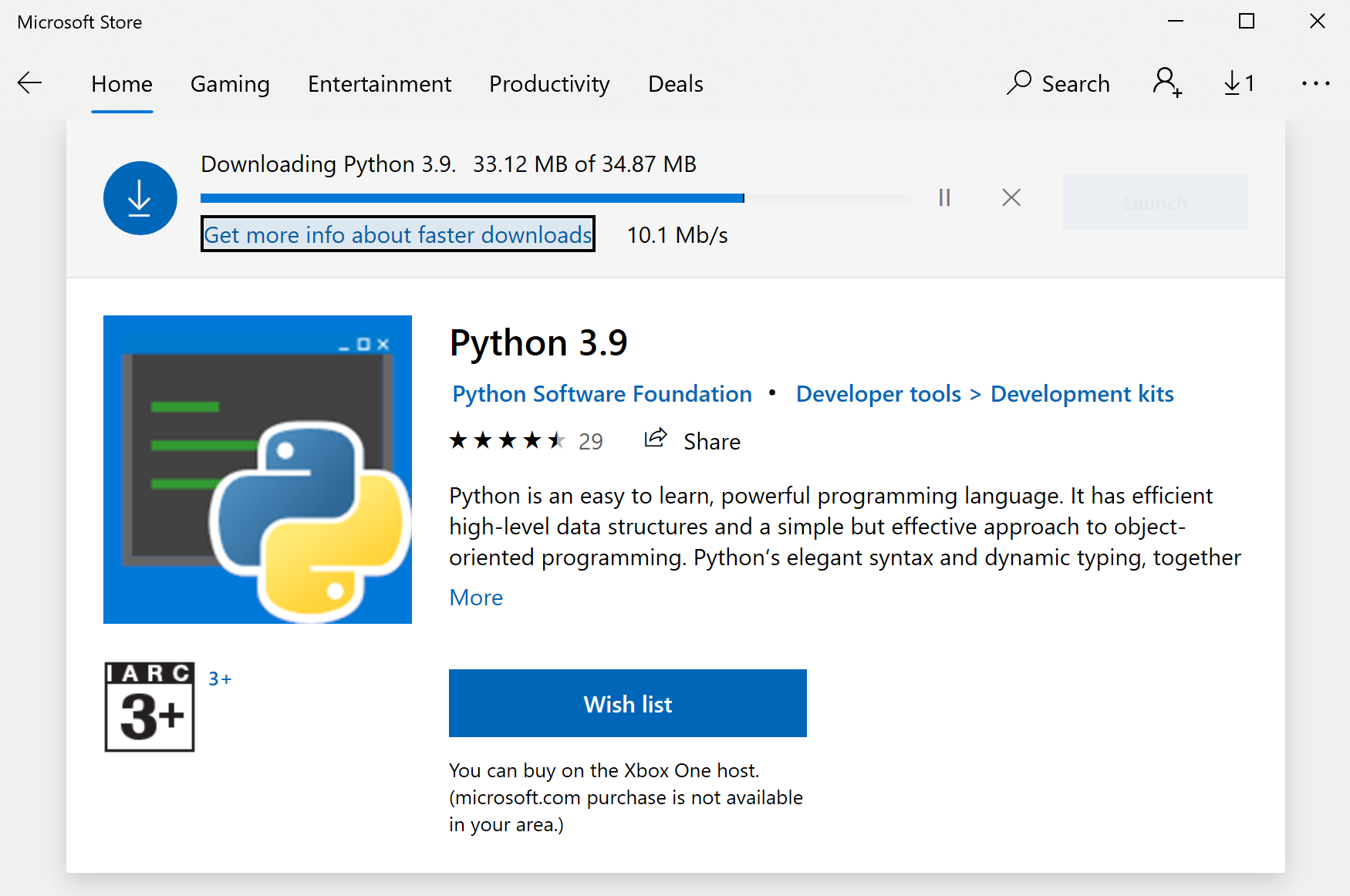Click the blue download arrow circle
This screenshot has height=896, width=1350.
pyautogui.click(x=140, y=198)
